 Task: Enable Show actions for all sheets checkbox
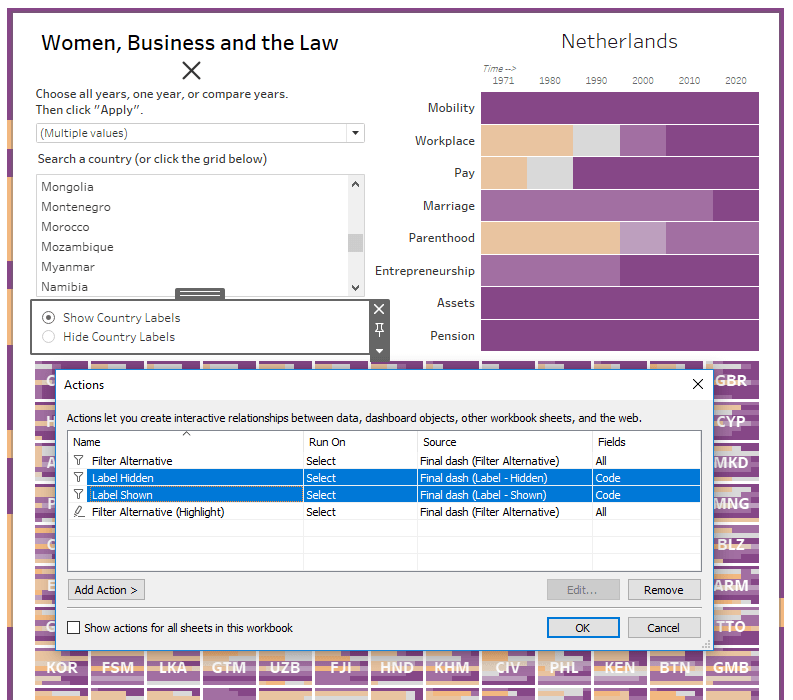74,628
